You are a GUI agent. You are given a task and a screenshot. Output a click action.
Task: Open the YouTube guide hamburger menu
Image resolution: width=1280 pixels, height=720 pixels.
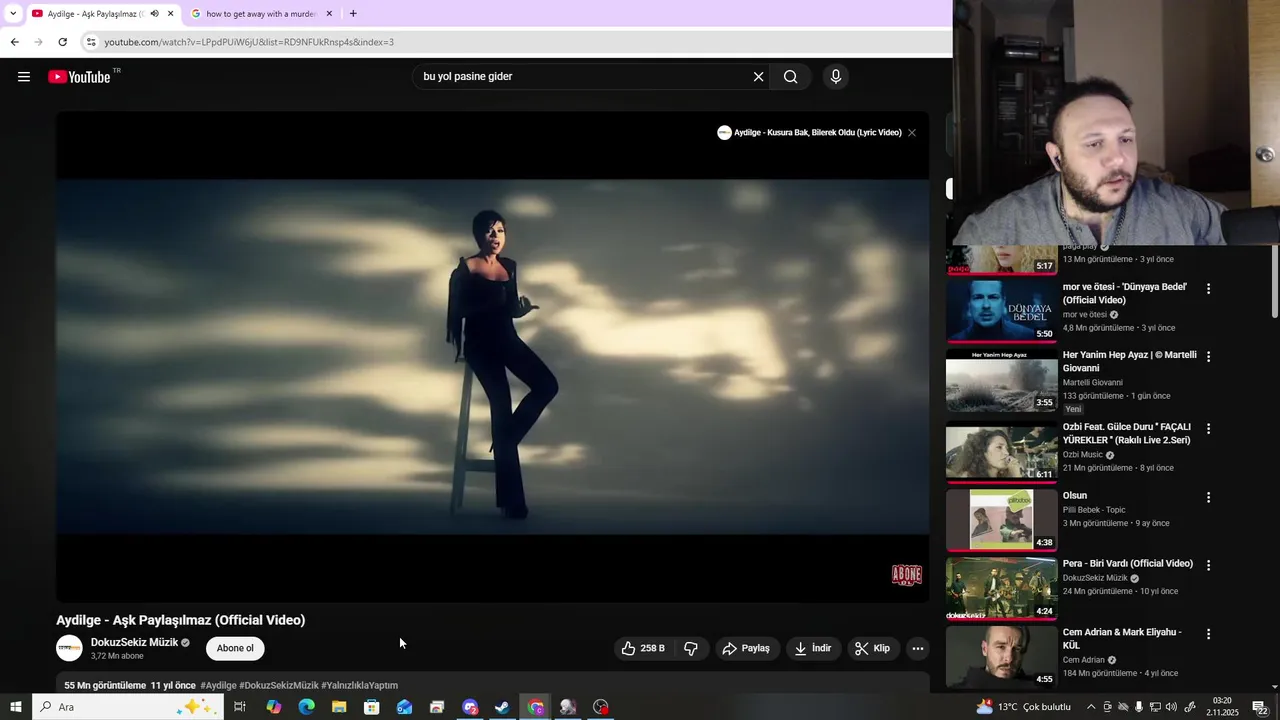click(24, 77)
